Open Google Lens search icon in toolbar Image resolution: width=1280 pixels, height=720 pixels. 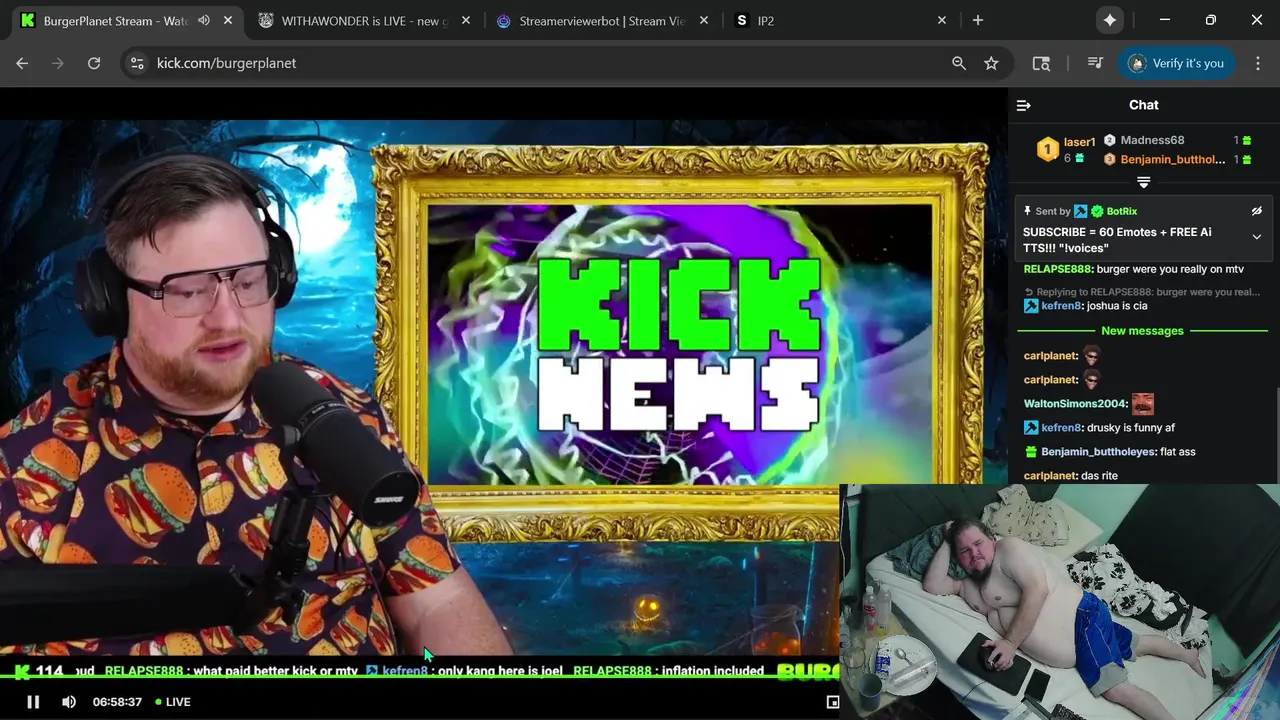point(1041,63)
